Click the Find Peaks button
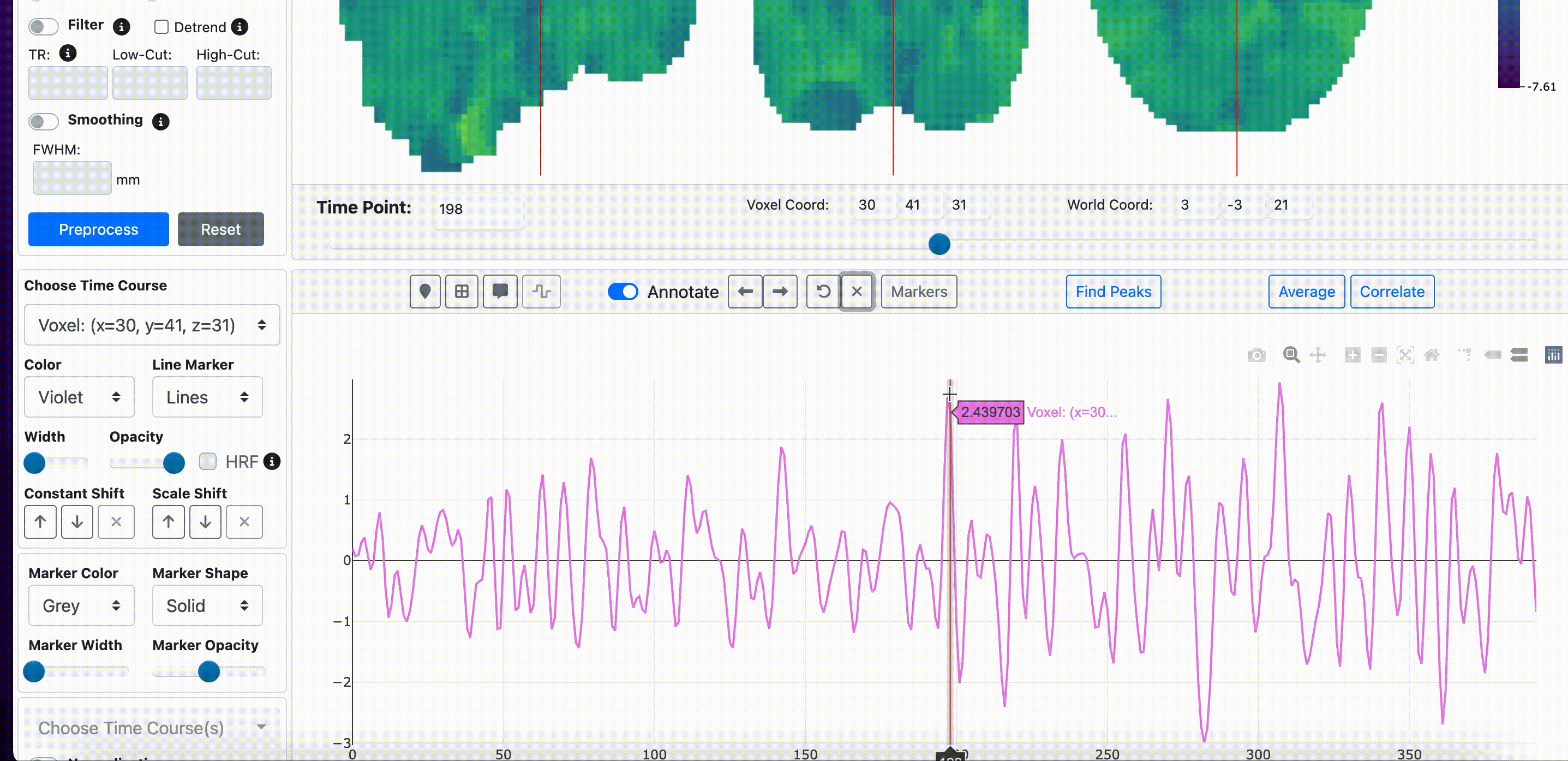The height and width of the screenshot is (761, 1568). point(1112,291)
